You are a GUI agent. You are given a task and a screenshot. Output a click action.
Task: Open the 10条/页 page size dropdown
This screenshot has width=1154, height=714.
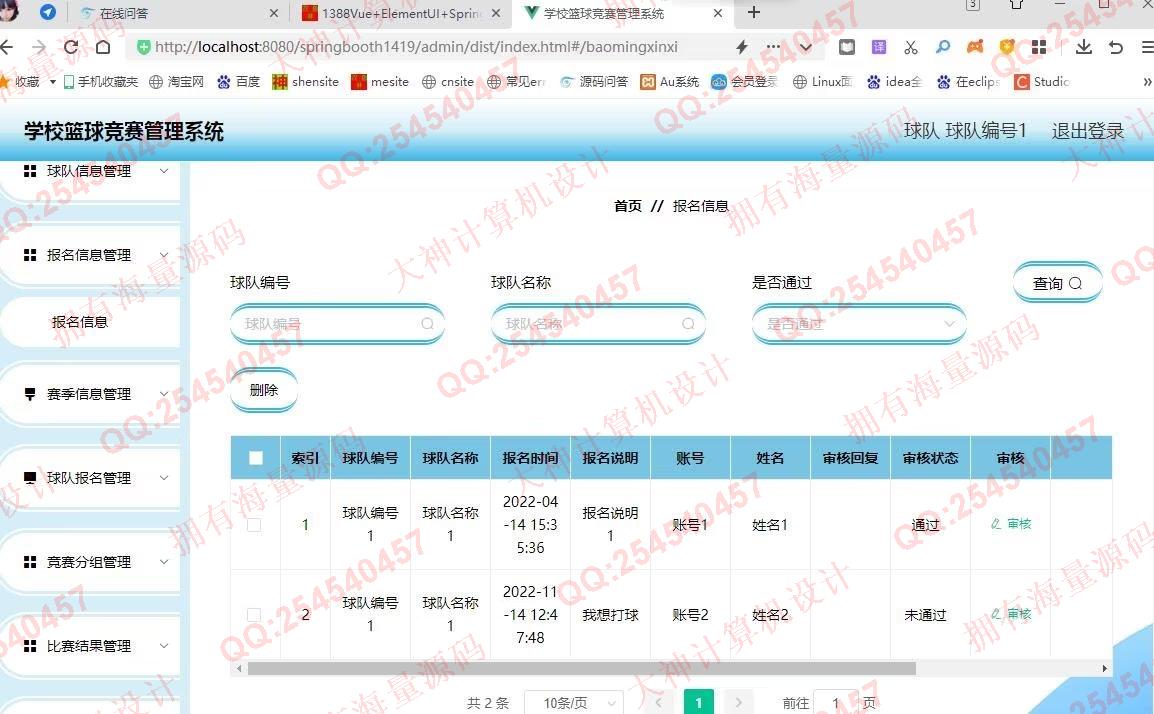click(x=574, y=703)
